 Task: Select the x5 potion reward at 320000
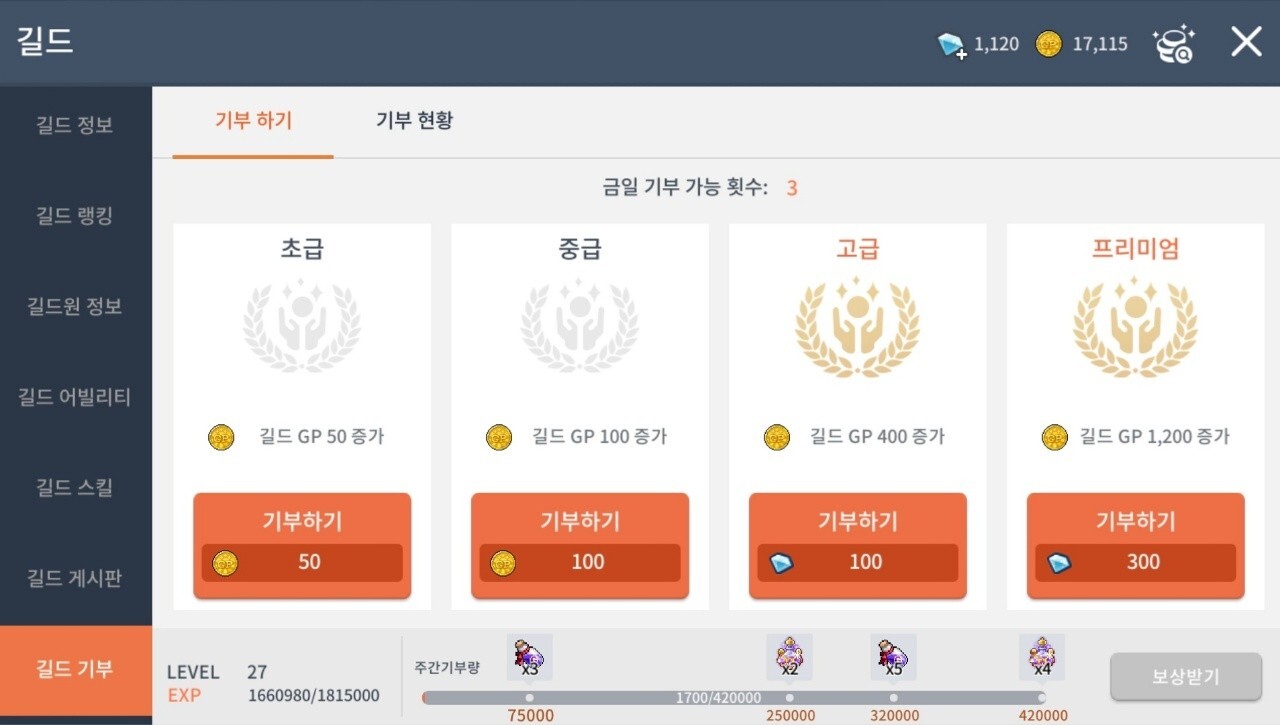(893, 657)
